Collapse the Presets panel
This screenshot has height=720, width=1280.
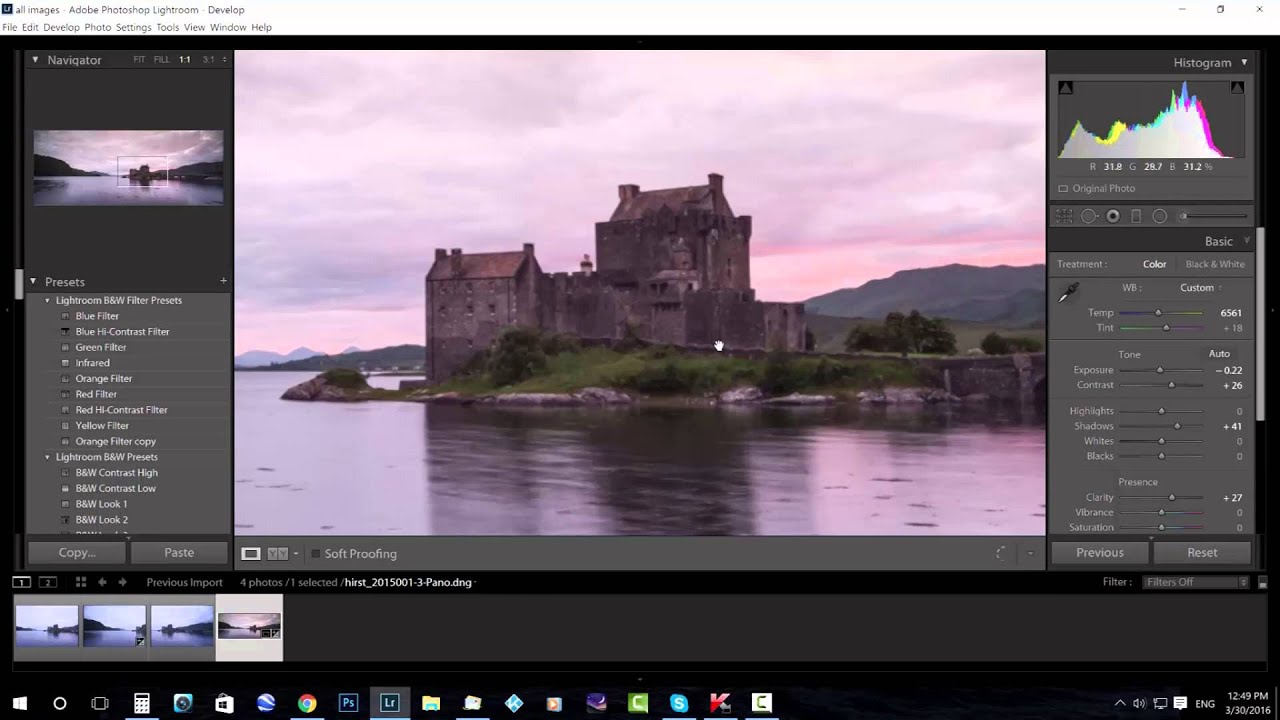click(x=33, y=281)
